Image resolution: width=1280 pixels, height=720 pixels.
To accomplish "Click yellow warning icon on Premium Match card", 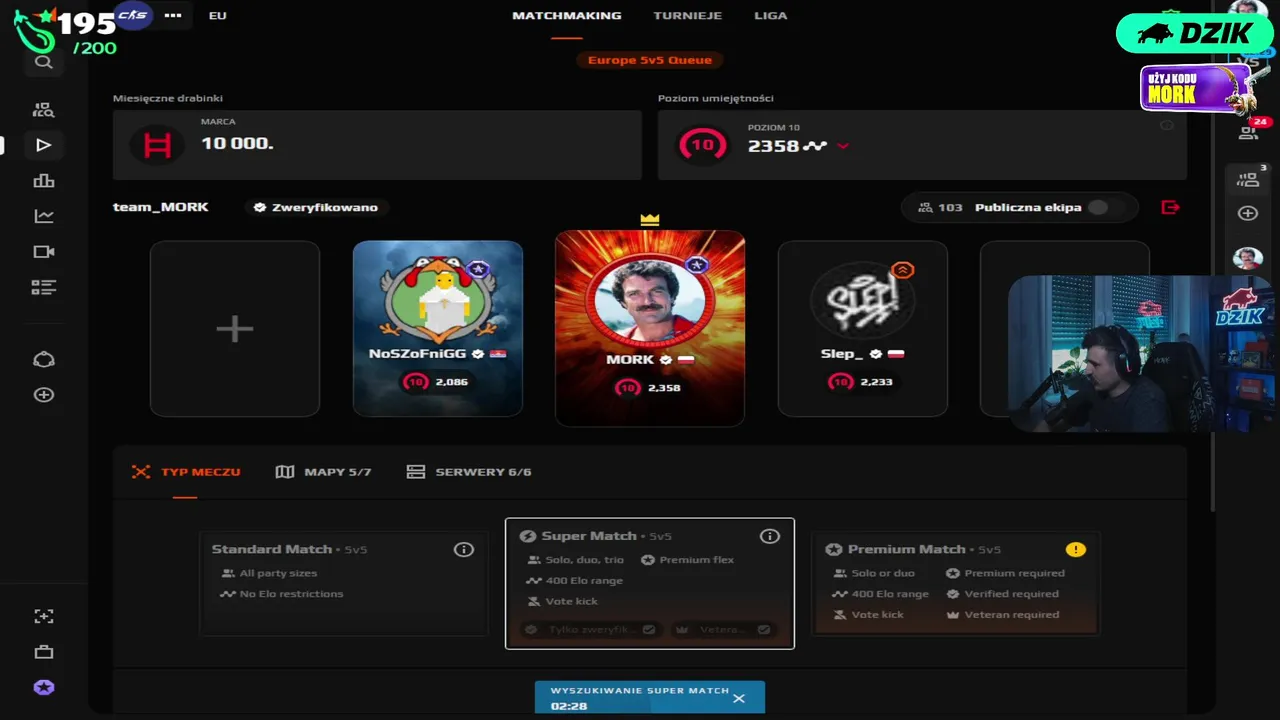I will [x=1075, y=549].
